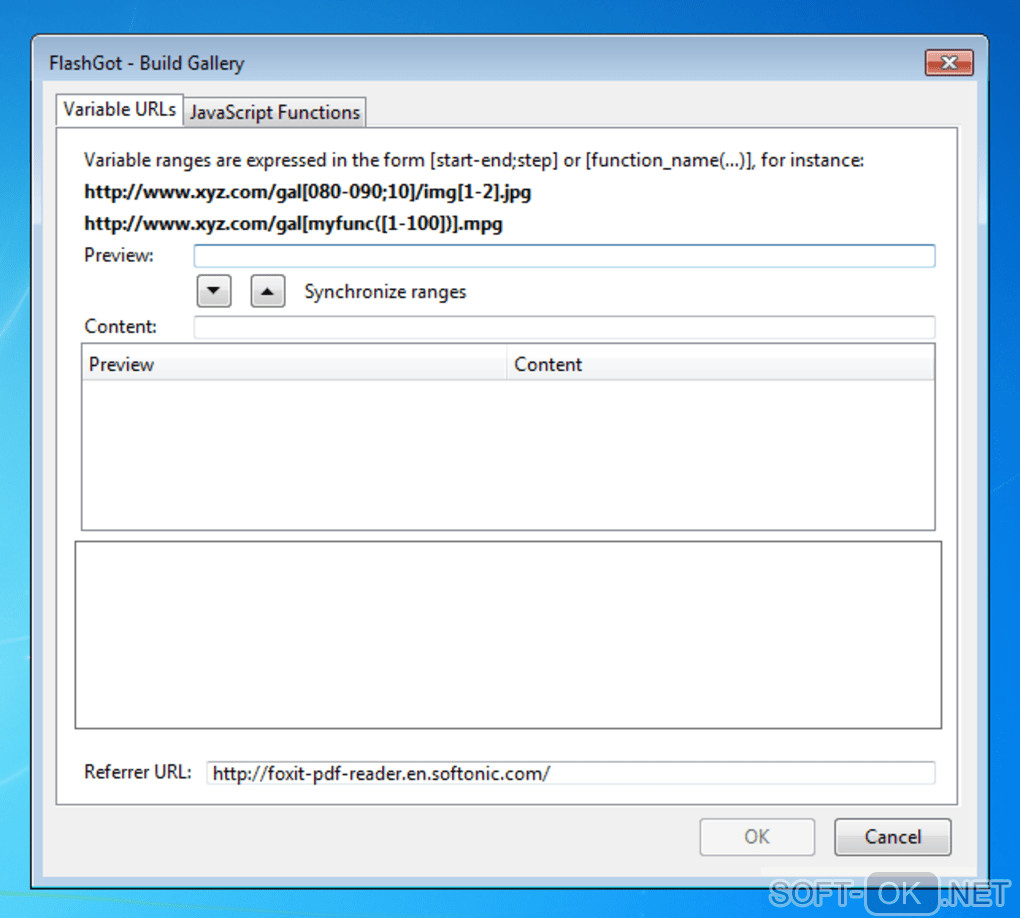
Task: Click the 'Preview:' field label
Action: [119, 256]
